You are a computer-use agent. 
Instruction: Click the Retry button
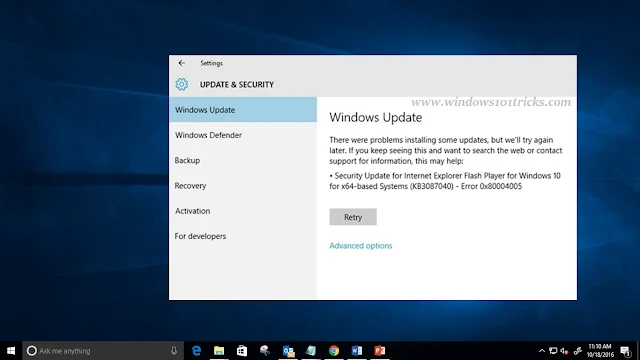coord(353,217)
